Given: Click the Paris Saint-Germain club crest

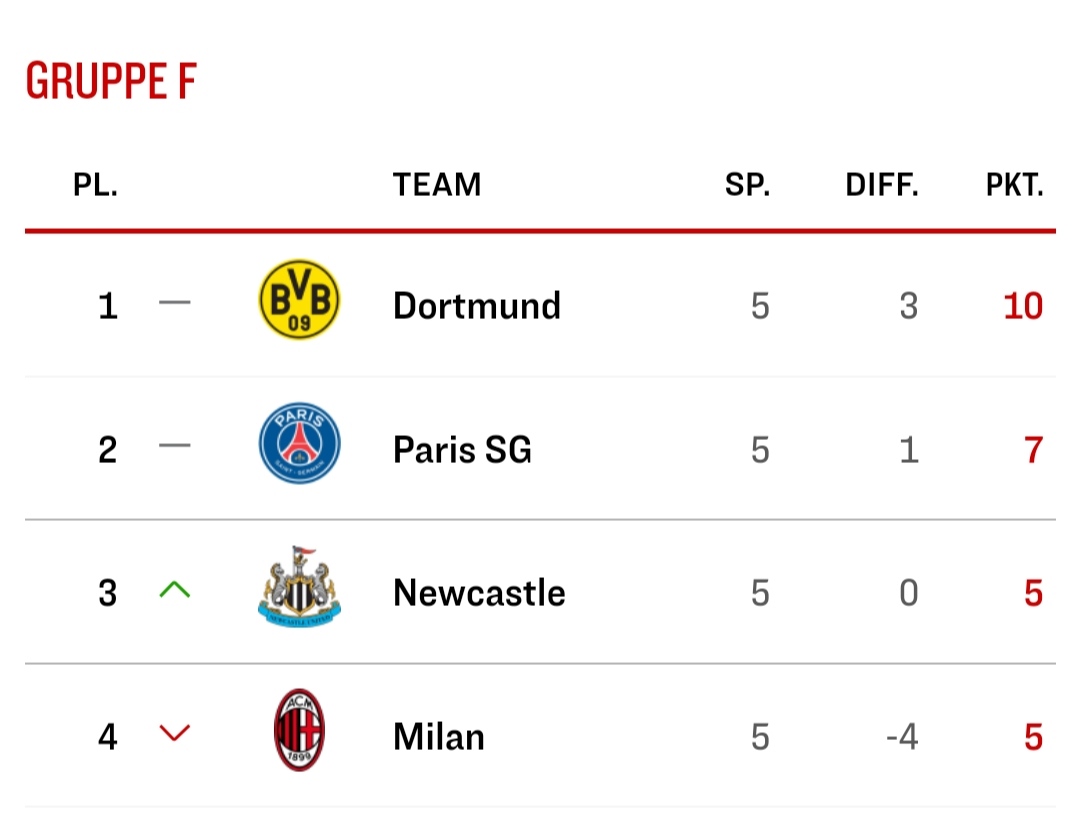Looking at the screenshot, I should click(x=299, y=444).
